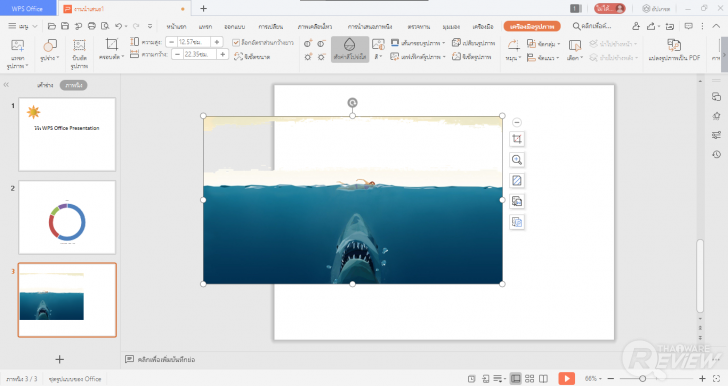Switch to reading view in the status bar
The image size is (728, 386).
pyautogui.click(x=543, y=379)
